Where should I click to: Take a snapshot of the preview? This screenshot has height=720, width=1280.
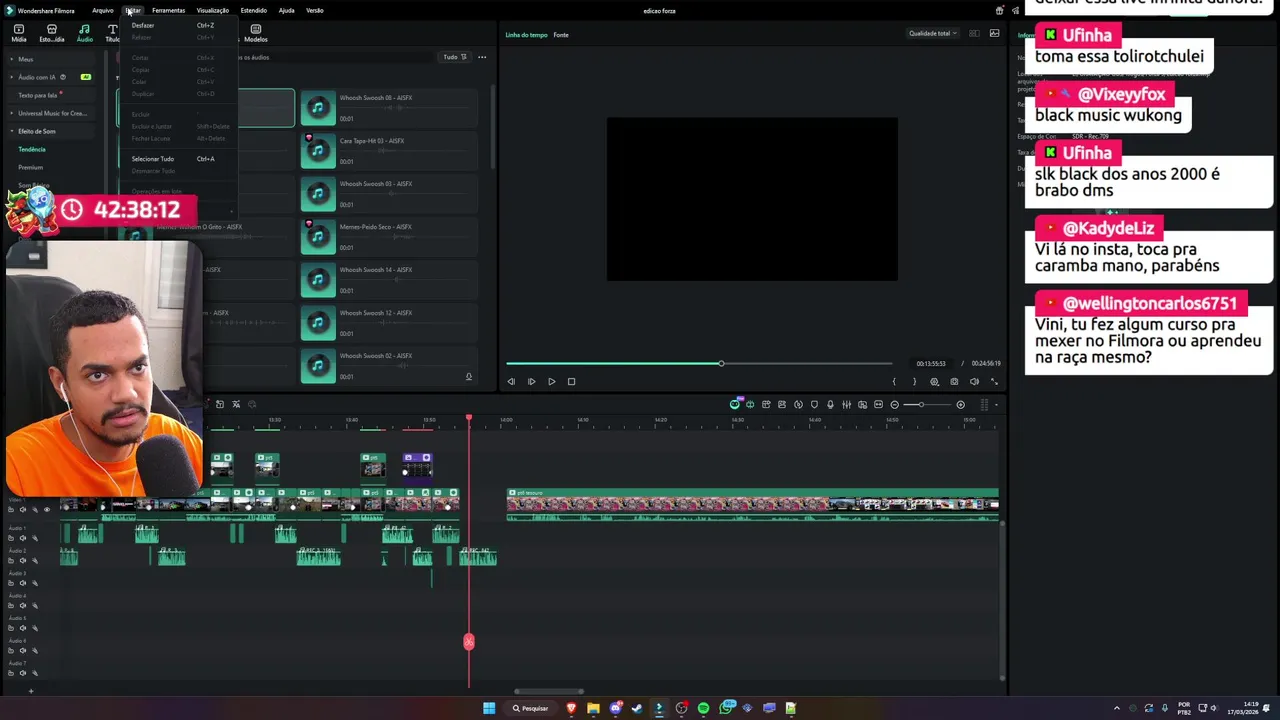tap(954, 381)
